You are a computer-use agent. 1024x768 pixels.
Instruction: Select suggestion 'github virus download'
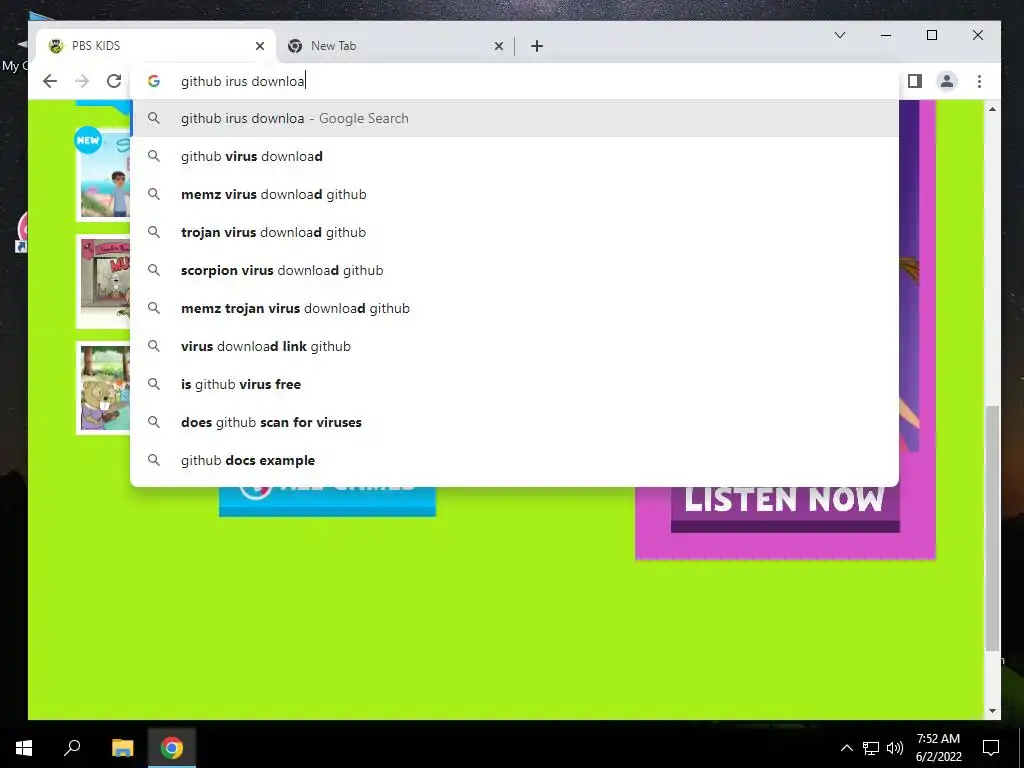click(515, 156)
